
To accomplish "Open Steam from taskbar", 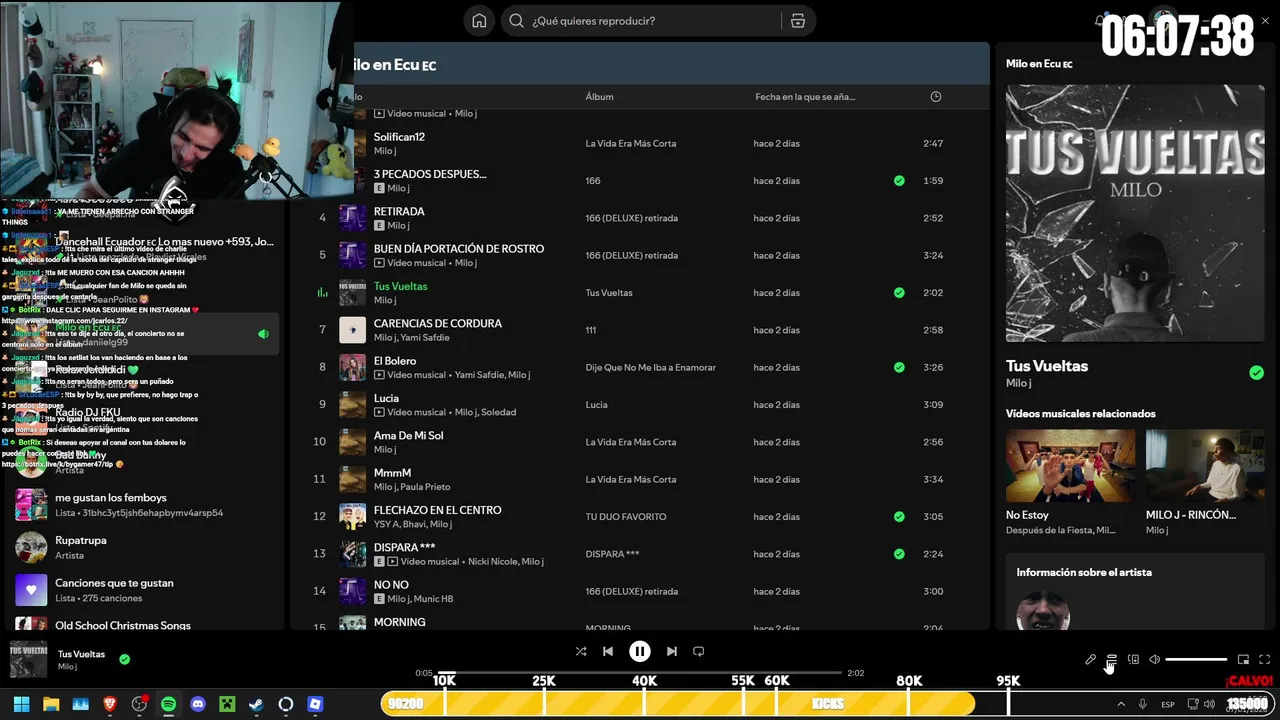I will (x=256, y=704).
